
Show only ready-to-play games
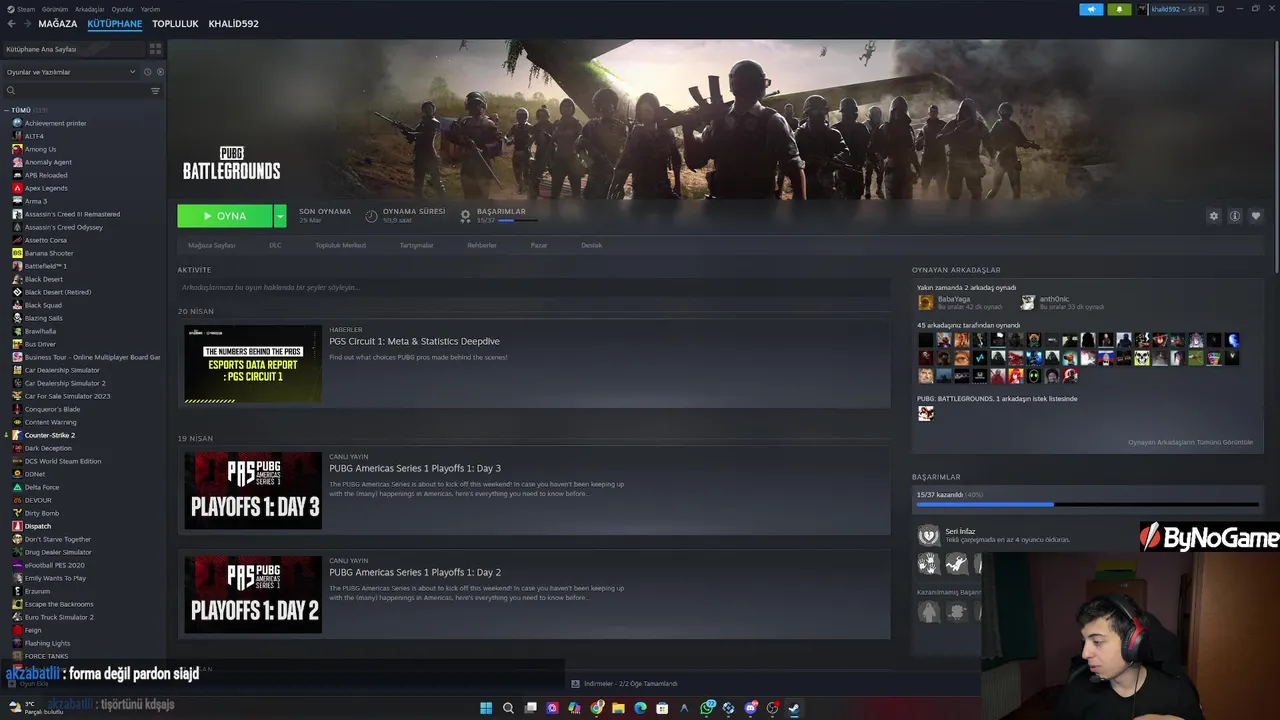click(x=160, y=72)
